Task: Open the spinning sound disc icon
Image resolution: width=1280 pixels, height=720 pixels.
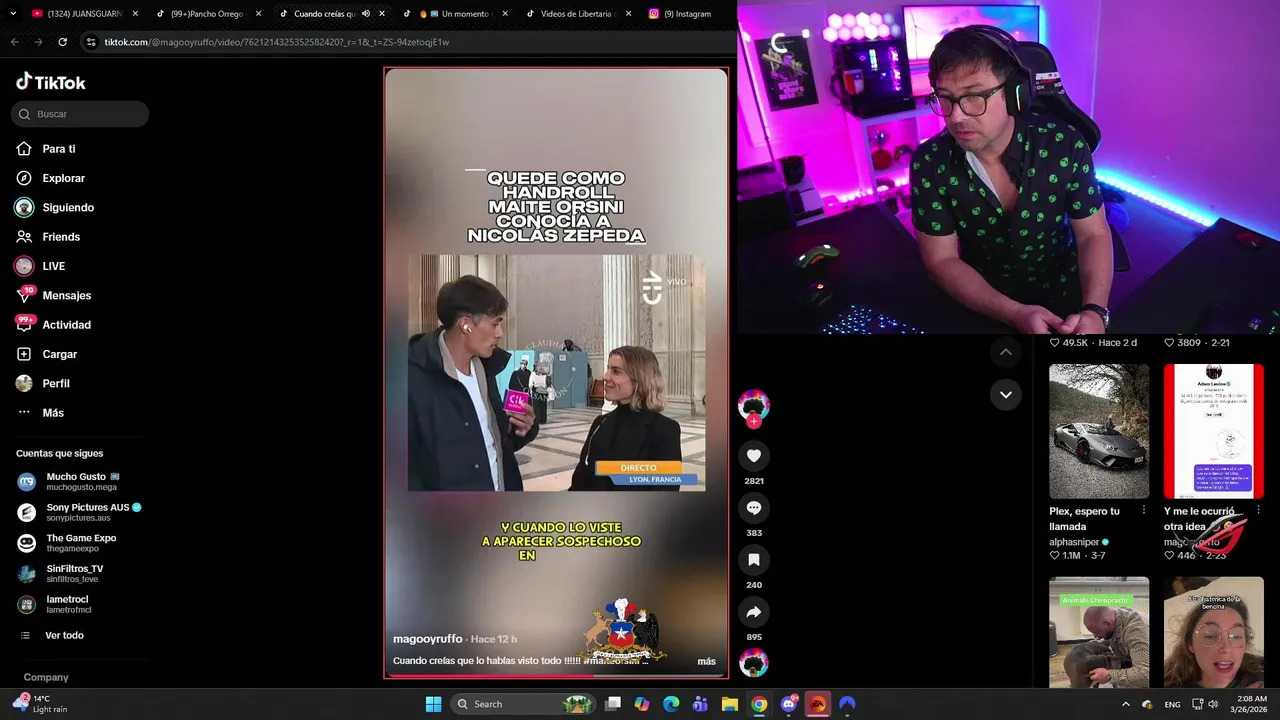Action: 754,663
